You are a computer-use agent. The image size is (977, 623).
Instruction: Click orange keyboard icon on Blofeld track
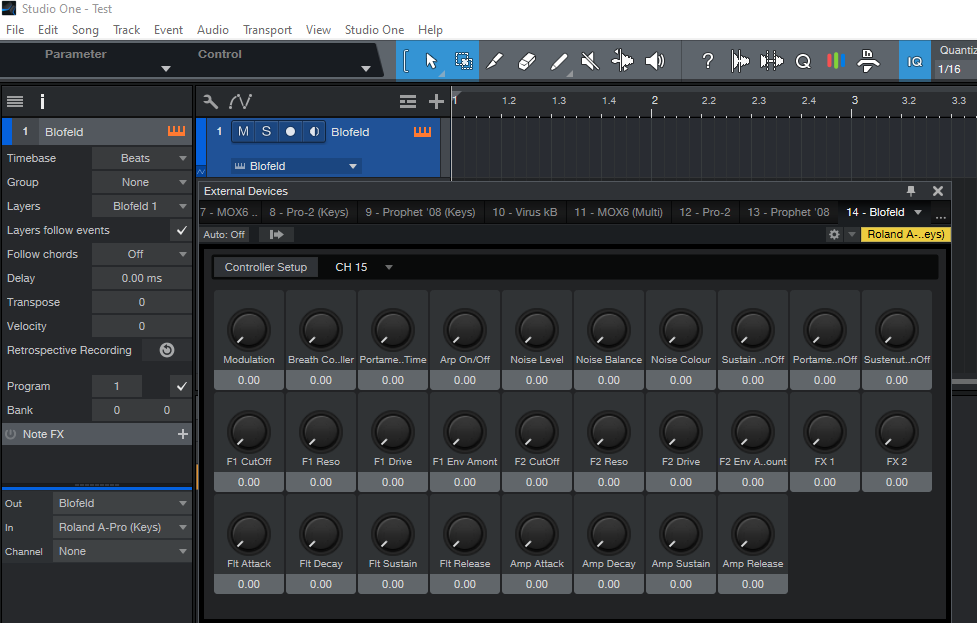pyautogui.click(x=422, y=131)
